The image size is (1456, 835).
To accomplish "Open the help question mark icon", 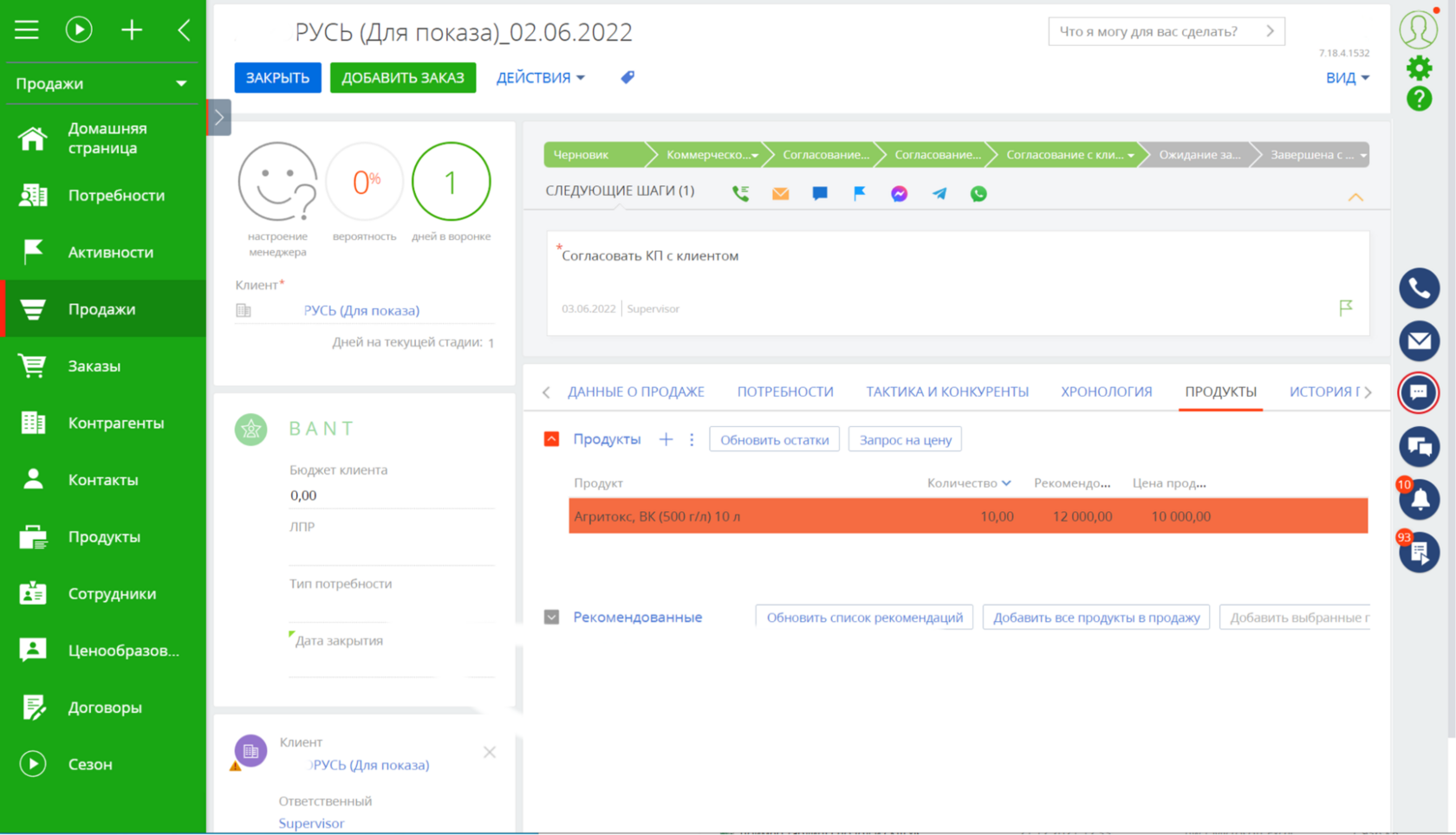I will pyautogui.click(x=1419, y=99).
